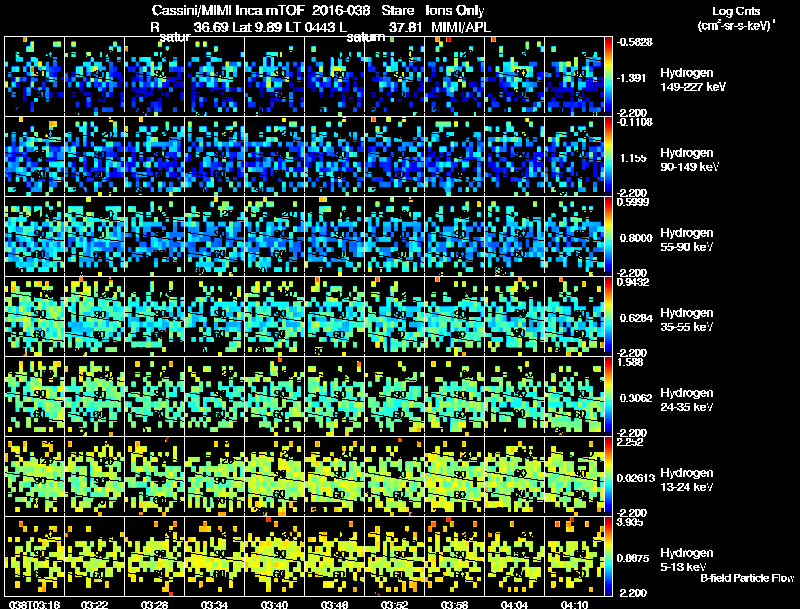800x609 pixels.
Task: Select the Hydrogen 13-24 keV label
Action: pos(686,480)
